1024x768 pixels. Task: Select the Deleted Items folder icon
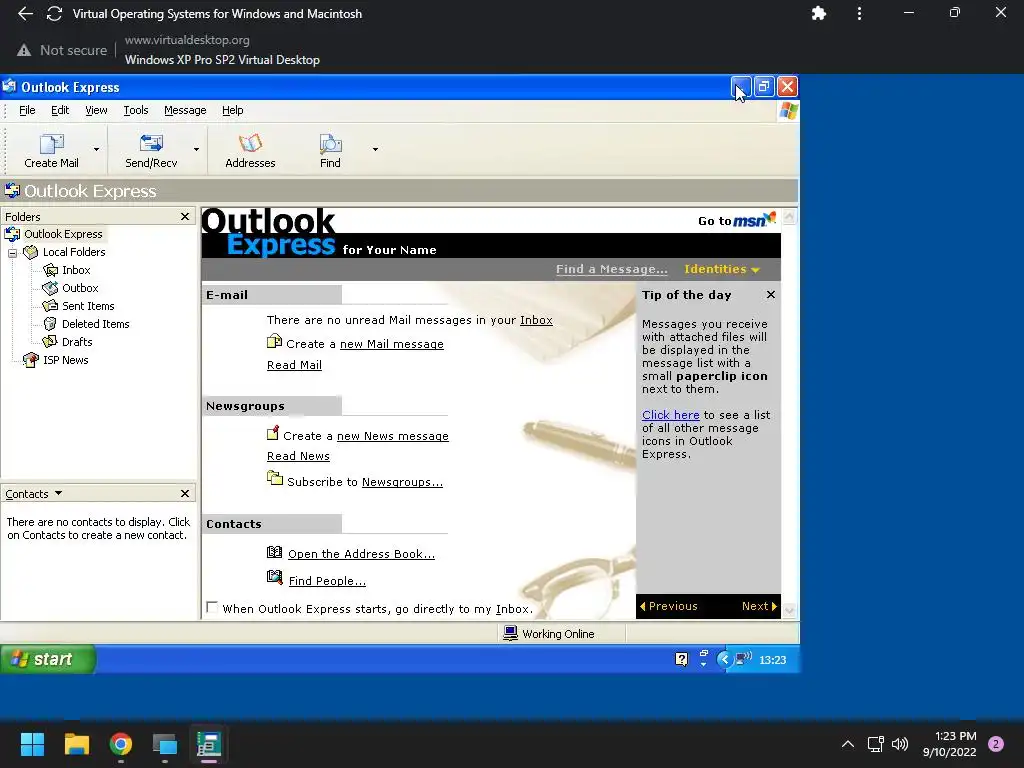(x=50, y=324)
